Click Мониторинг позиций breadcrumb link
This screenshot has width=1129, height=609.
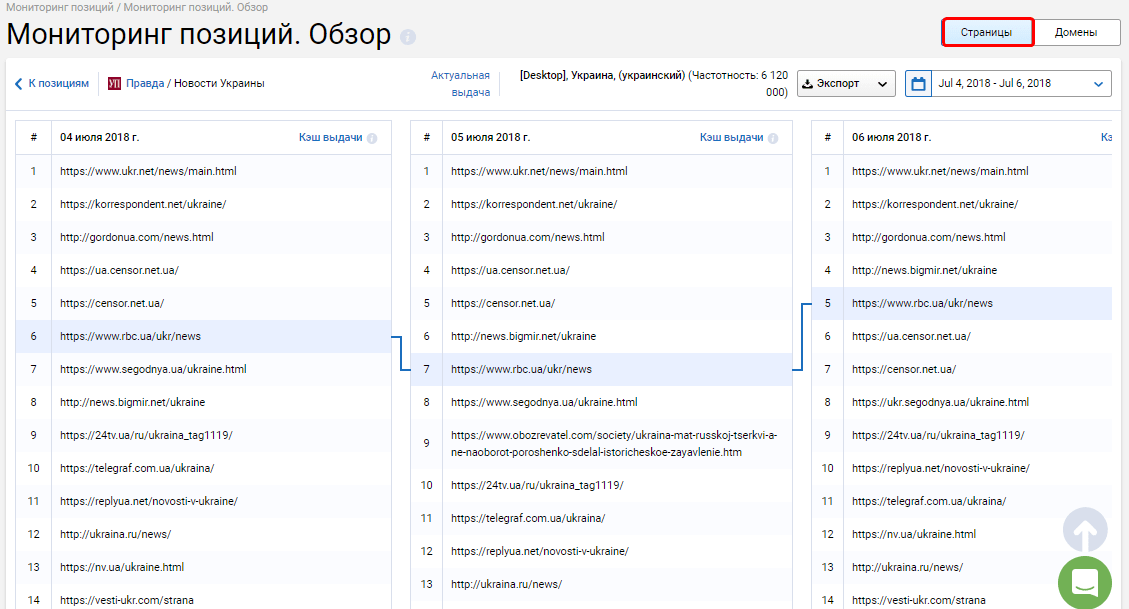tap(60, 7)
